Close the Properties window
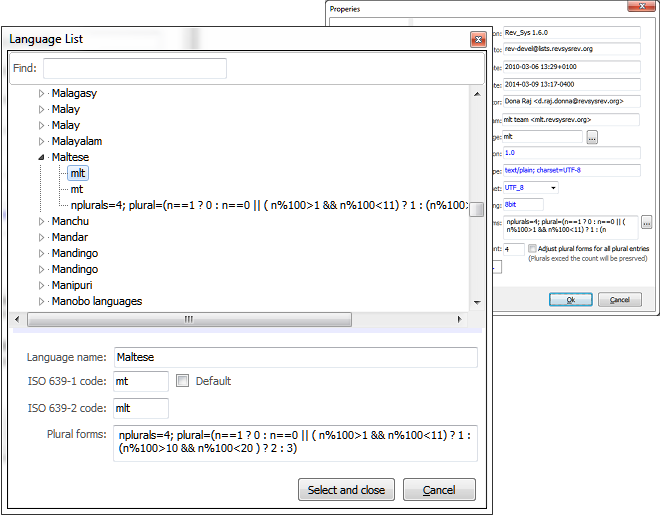 click(641, 6)
